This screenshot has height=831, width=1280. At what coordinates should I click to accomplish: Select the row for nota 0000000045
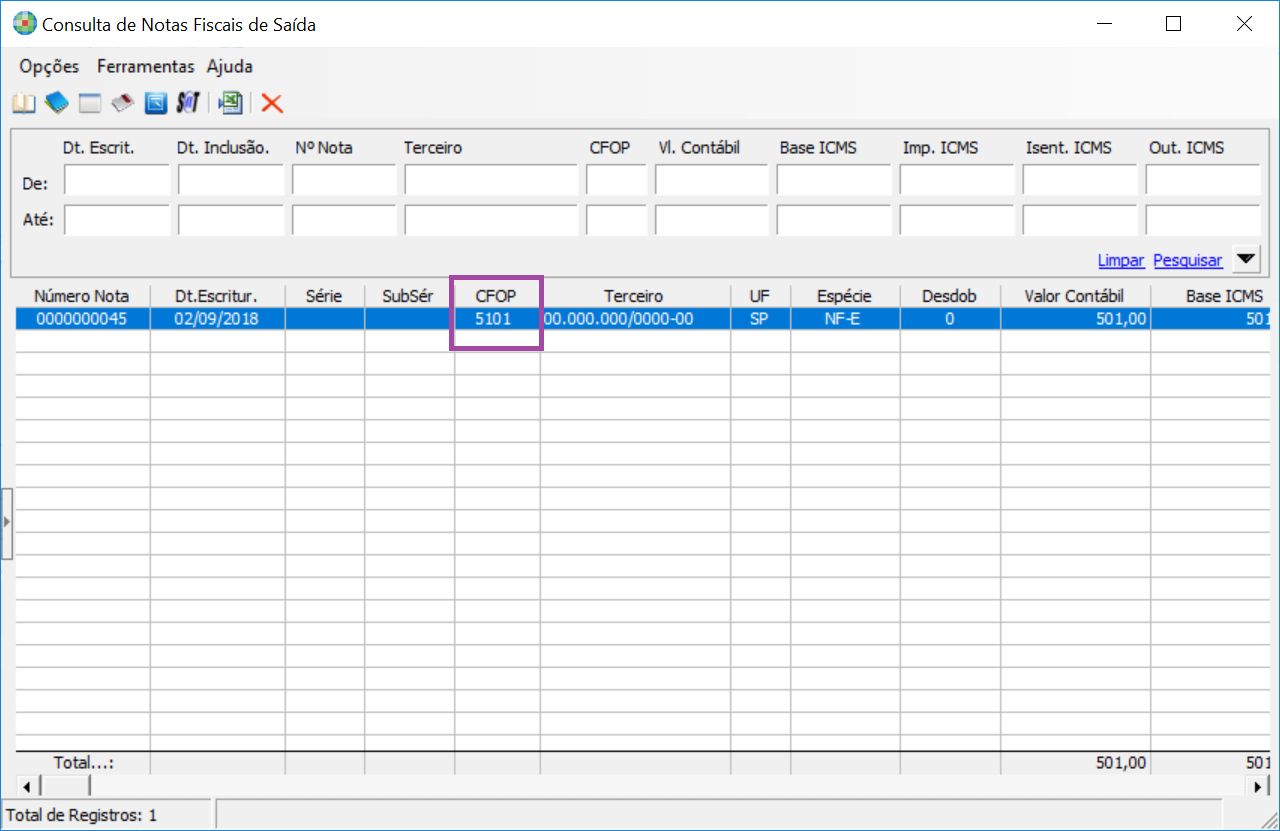(x=82, y=319)
